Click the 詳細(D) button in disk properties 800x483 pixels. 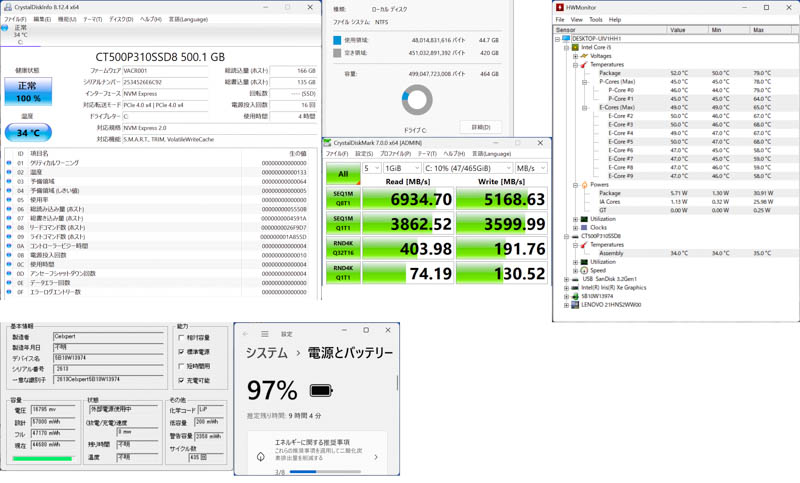coord(480,127)
